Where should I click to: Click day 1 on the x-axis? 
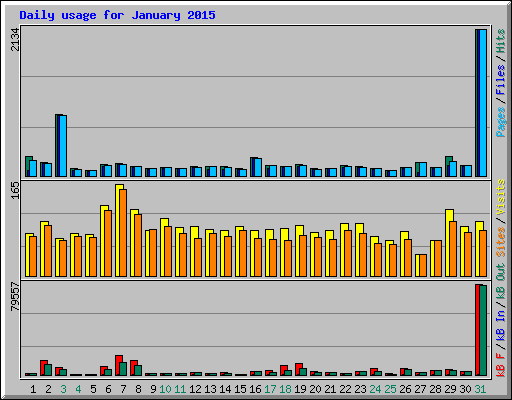point(33,389)
